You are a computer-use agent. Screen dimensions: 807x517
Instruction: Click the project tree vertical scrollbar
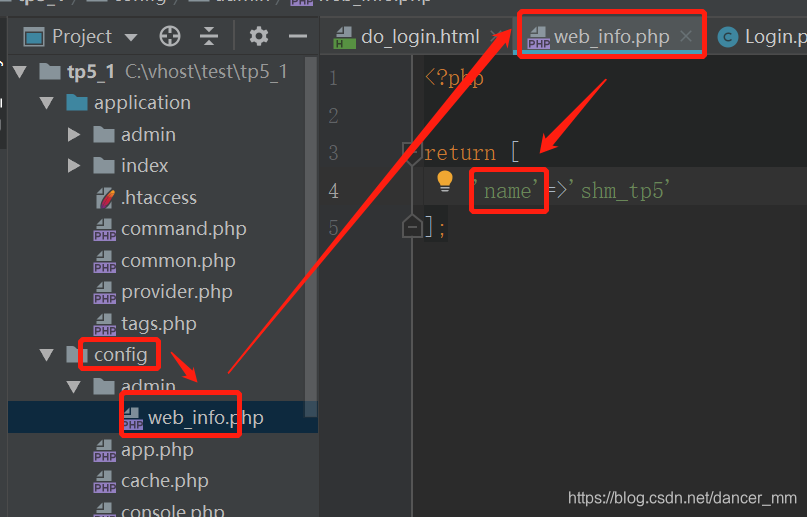coord(310,237)
